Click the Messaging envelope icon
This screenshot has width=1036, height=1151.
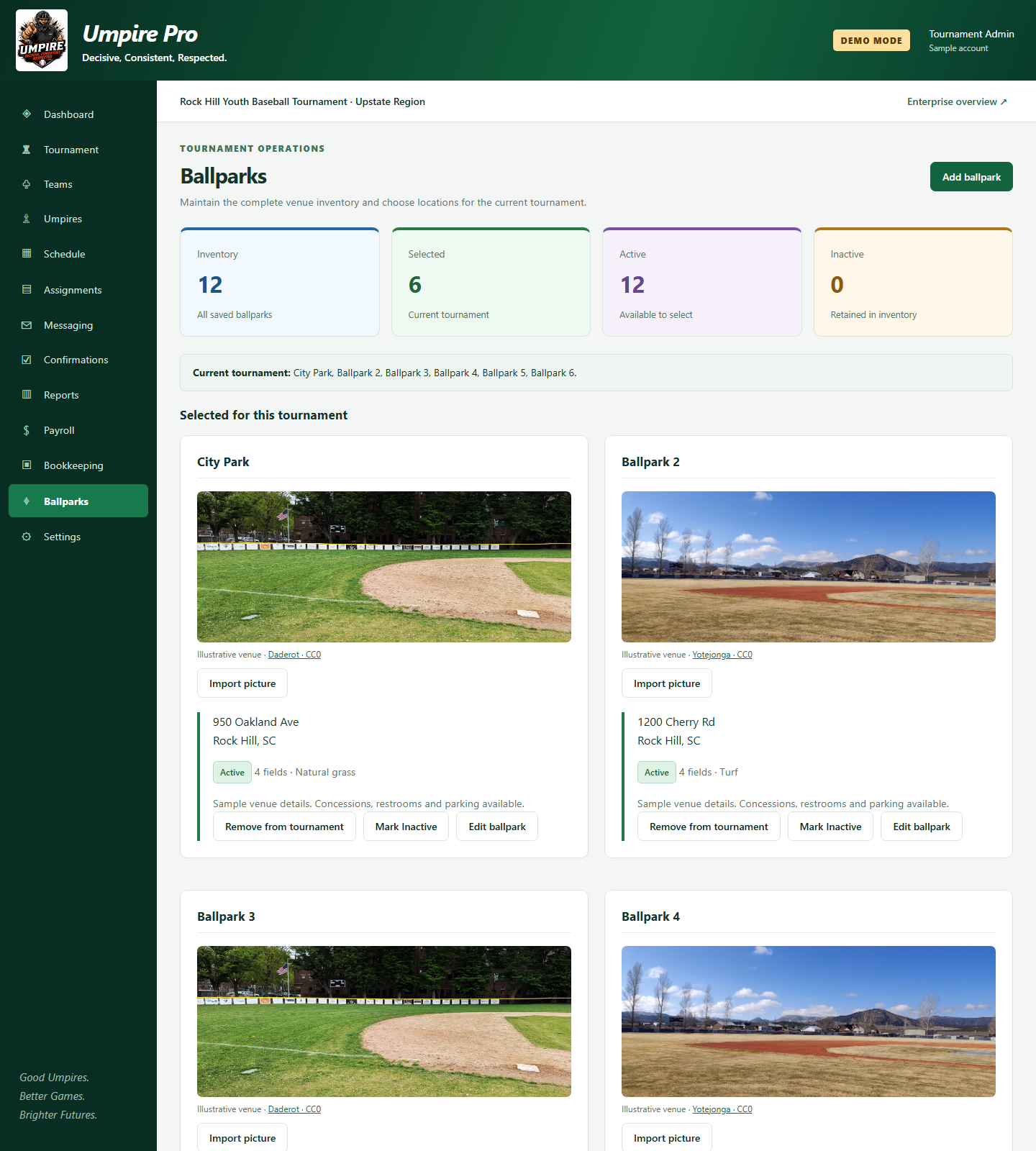point(27,325)
